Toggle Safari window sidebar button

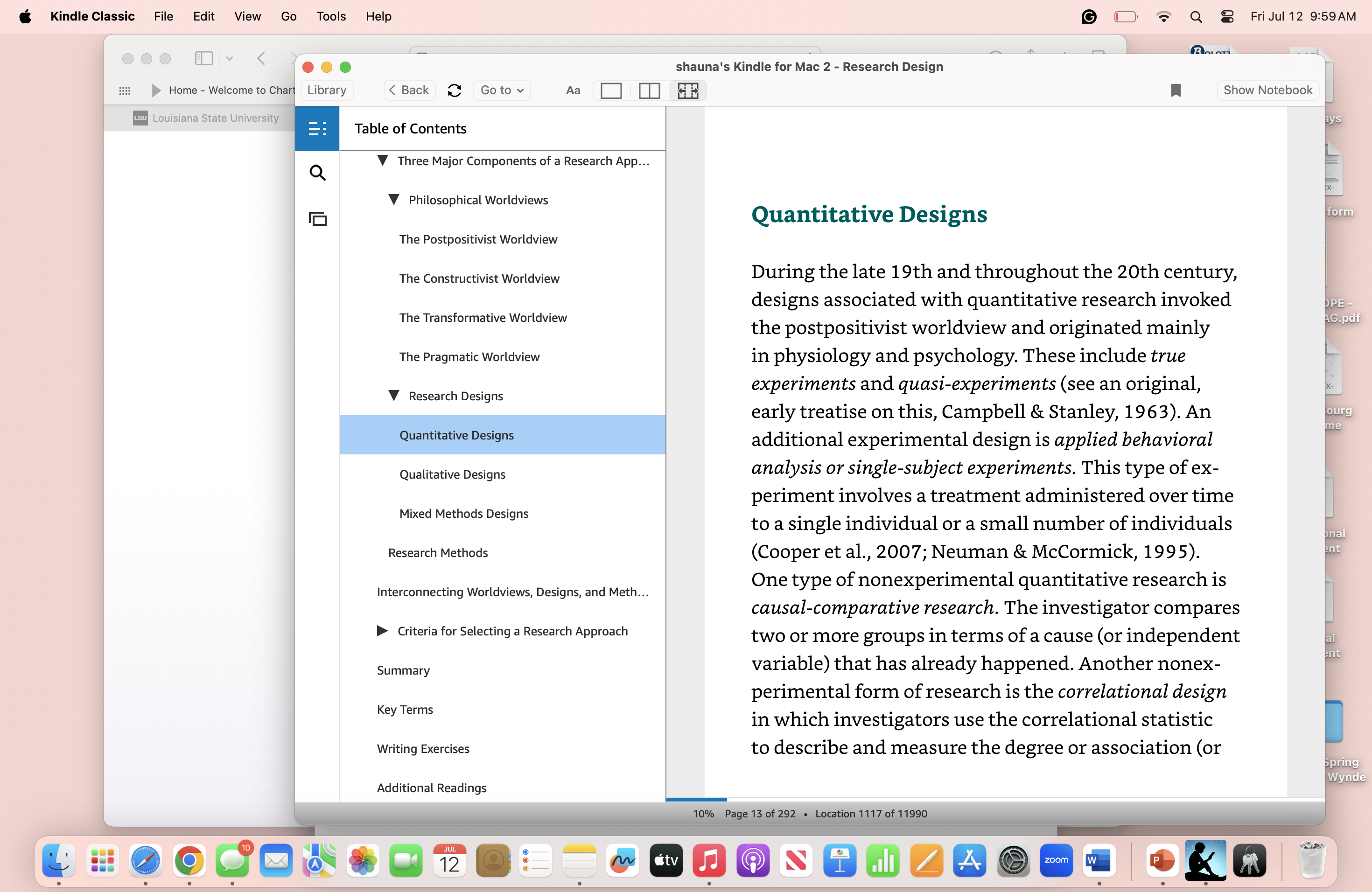click(x=203, y=58)
